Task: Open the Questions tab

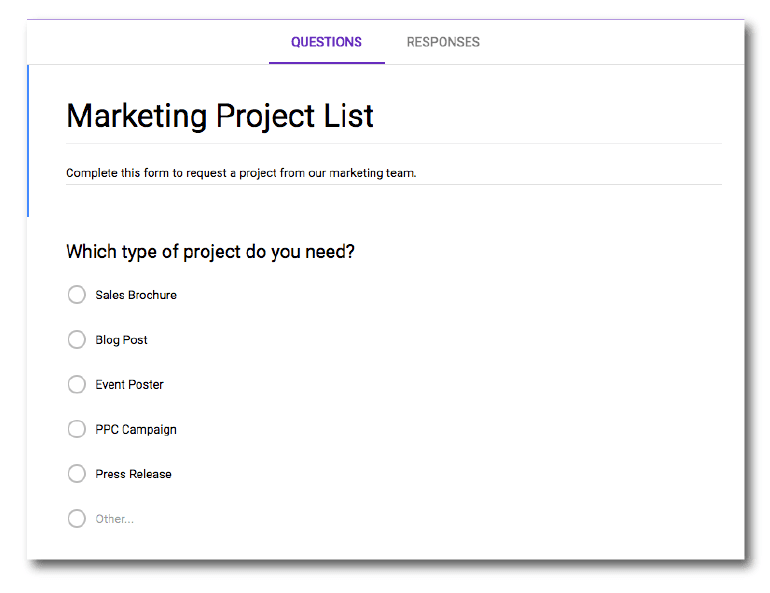Action: 326,42
